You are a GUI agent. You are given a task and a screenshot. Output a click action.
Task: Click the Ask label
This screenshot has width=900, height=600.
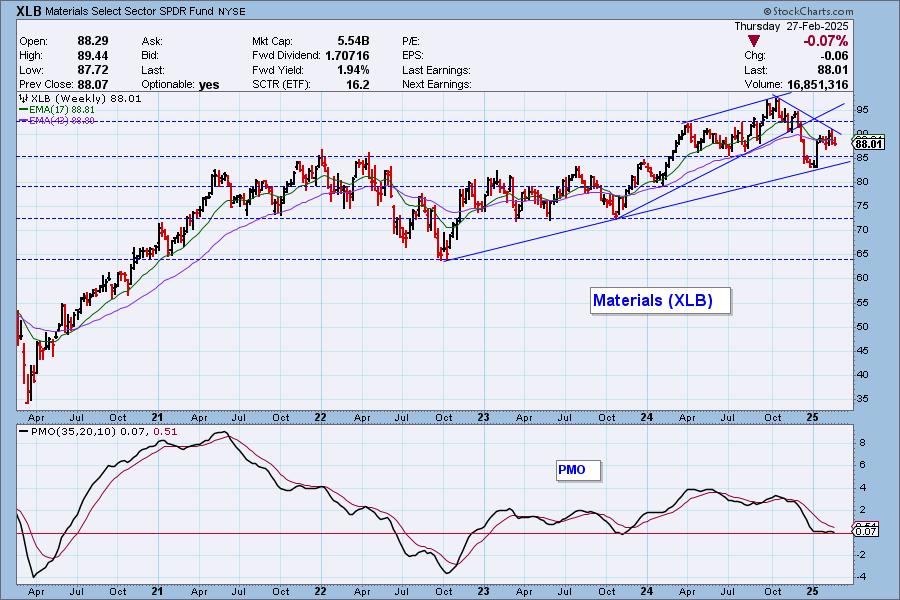tap(152, 41)
